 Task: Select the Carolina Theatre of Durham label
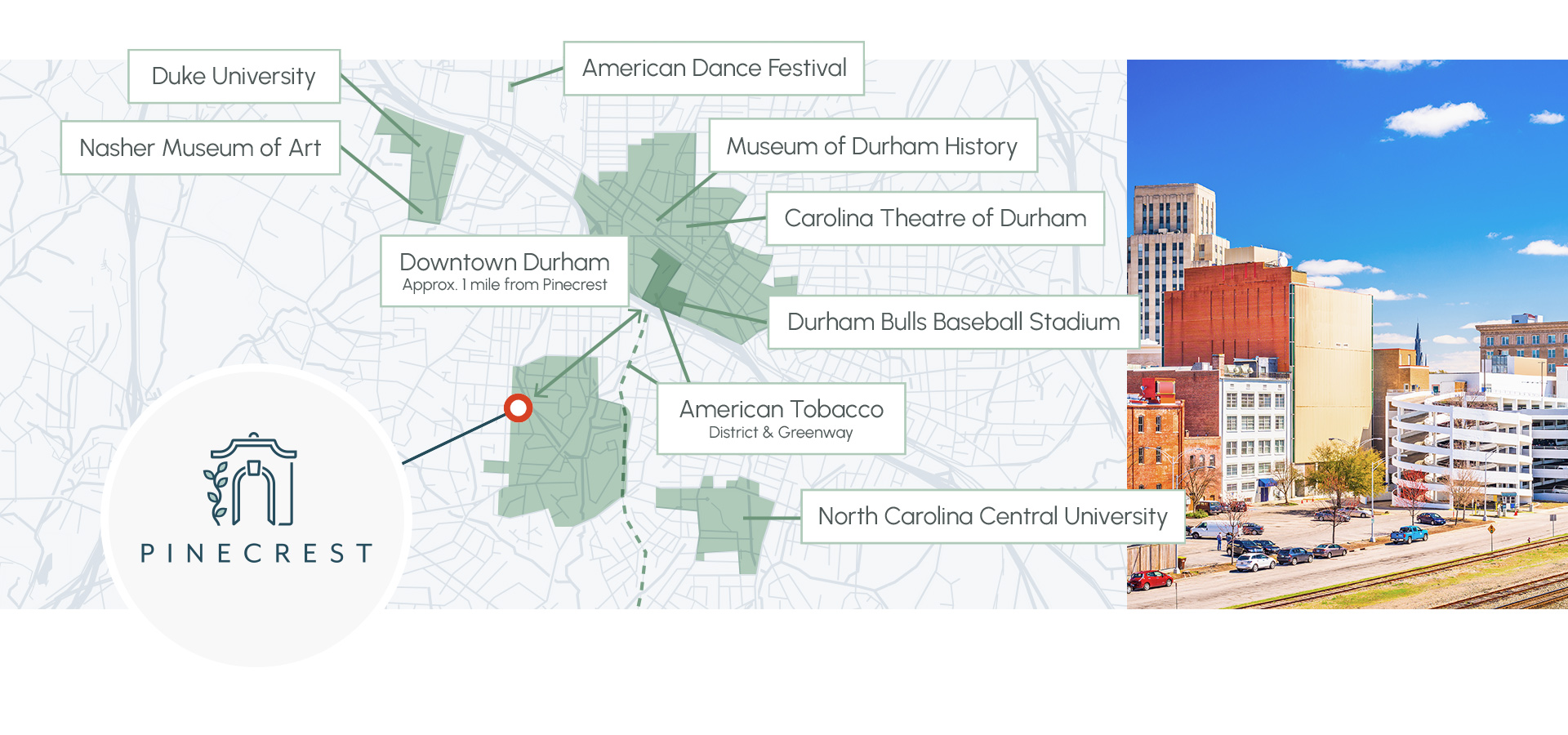click(x=935, y=218)
